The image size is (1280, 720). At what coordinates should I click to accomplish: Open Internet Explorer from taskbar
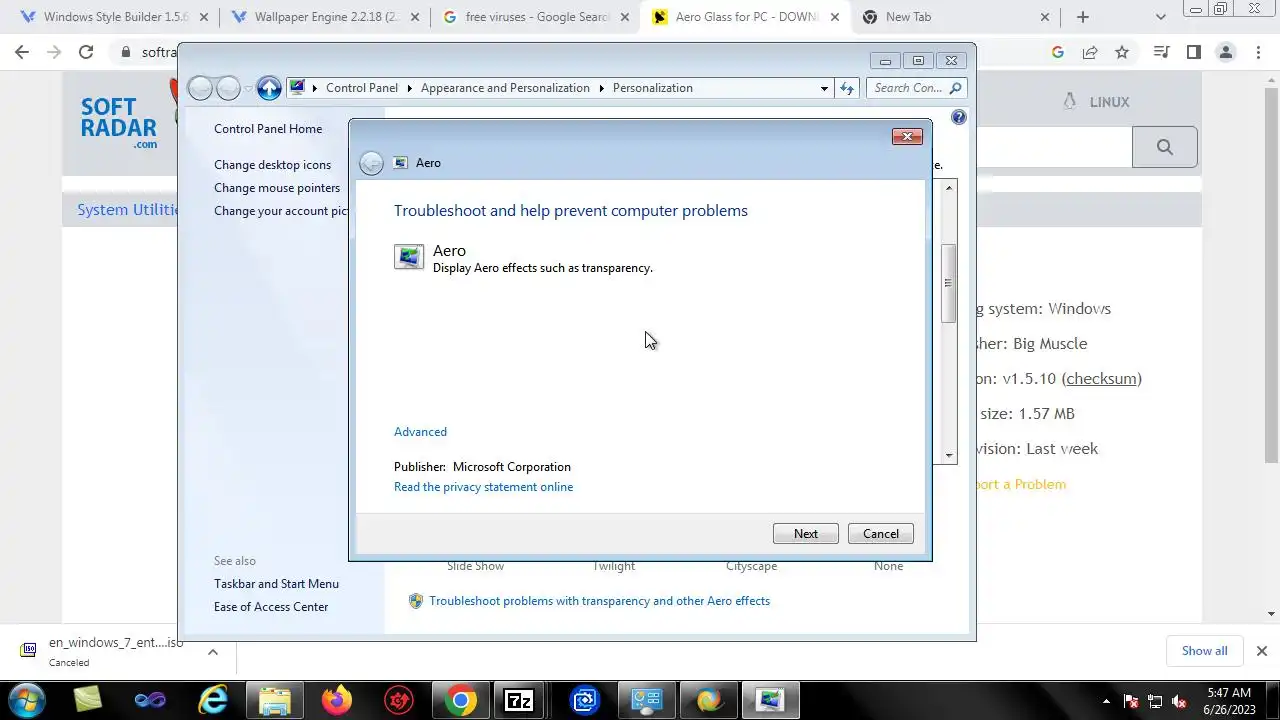click(213, 700)
